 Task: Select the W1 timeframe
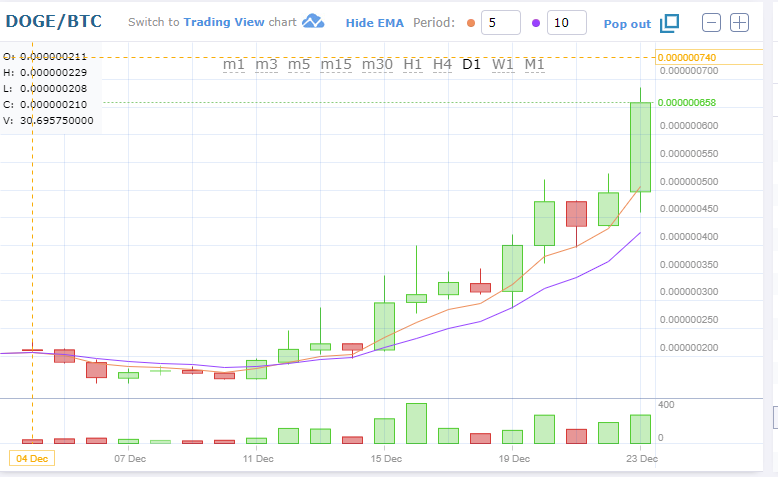503,65
